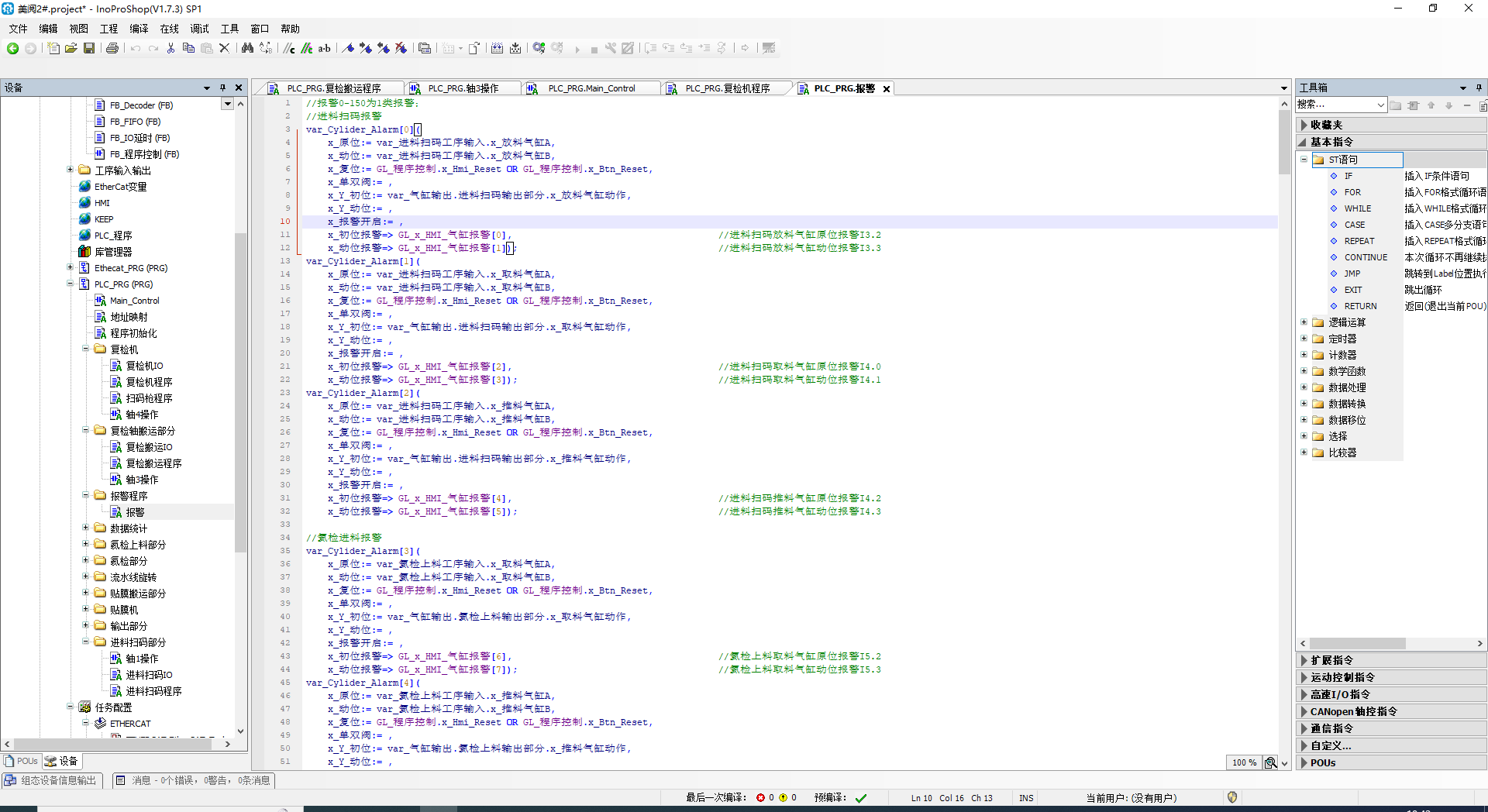This screenshot has width=1488, height=812.
Task: Delete with the X toolbar icon
Action: point(225,48)
